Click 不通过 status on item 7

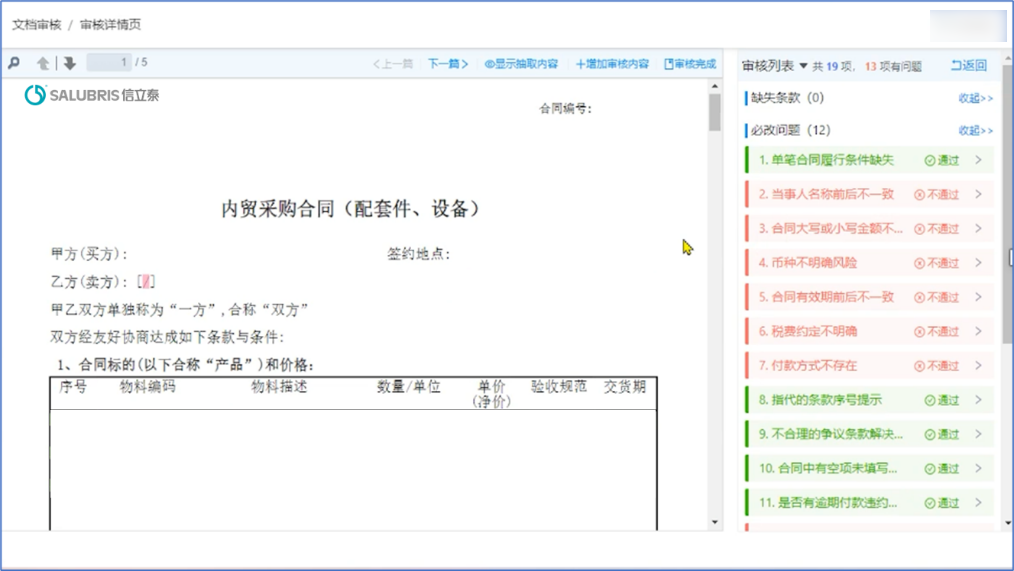936,366
